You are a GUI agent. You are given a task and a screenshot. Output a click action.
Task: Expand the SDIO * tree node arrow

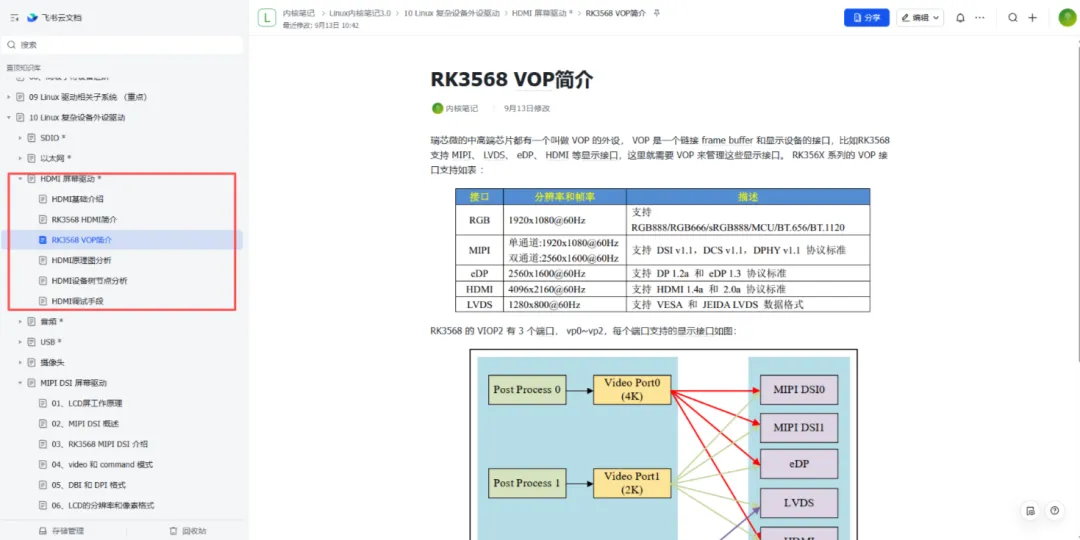pos(20,138)
